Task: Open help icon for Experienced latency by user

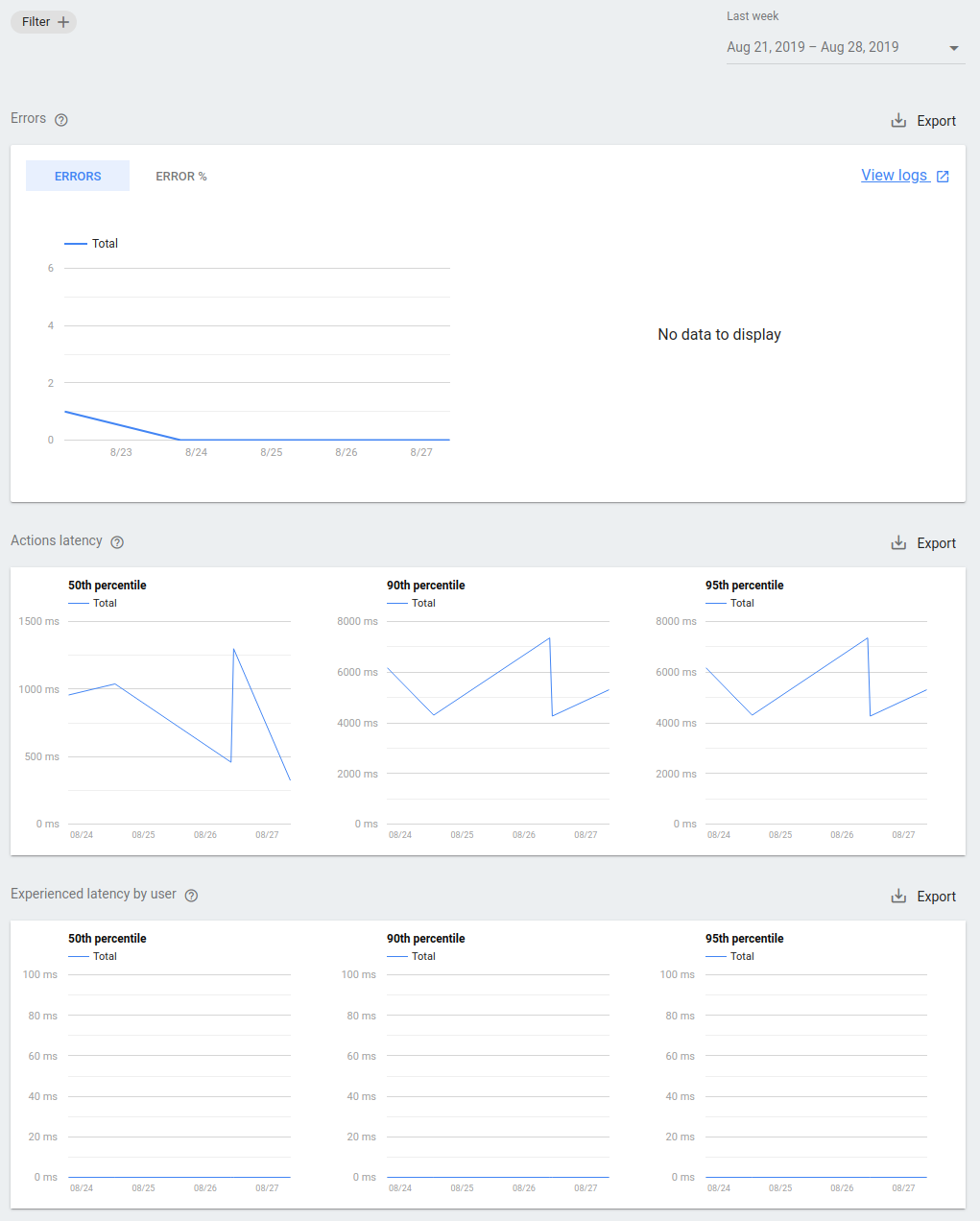Action: [x=191, y=896]
